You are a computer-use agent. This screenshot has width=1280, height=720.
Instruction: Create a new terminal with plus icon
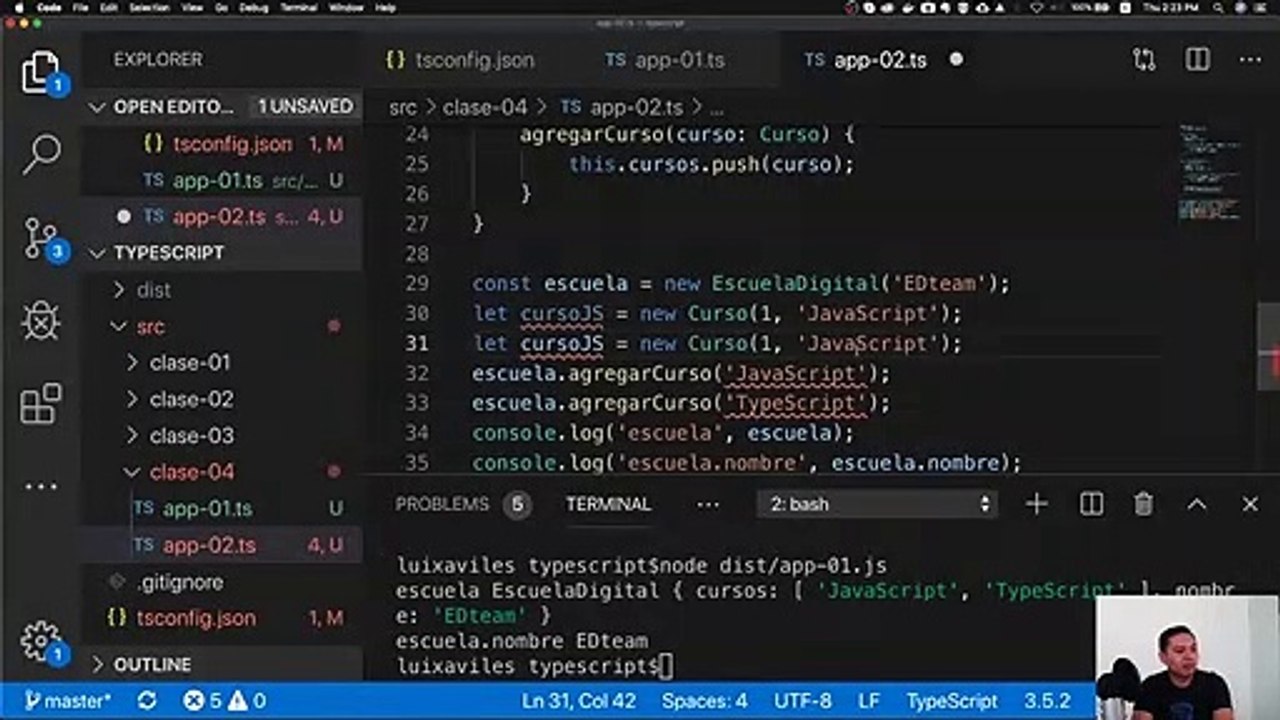click(1037, 504)
